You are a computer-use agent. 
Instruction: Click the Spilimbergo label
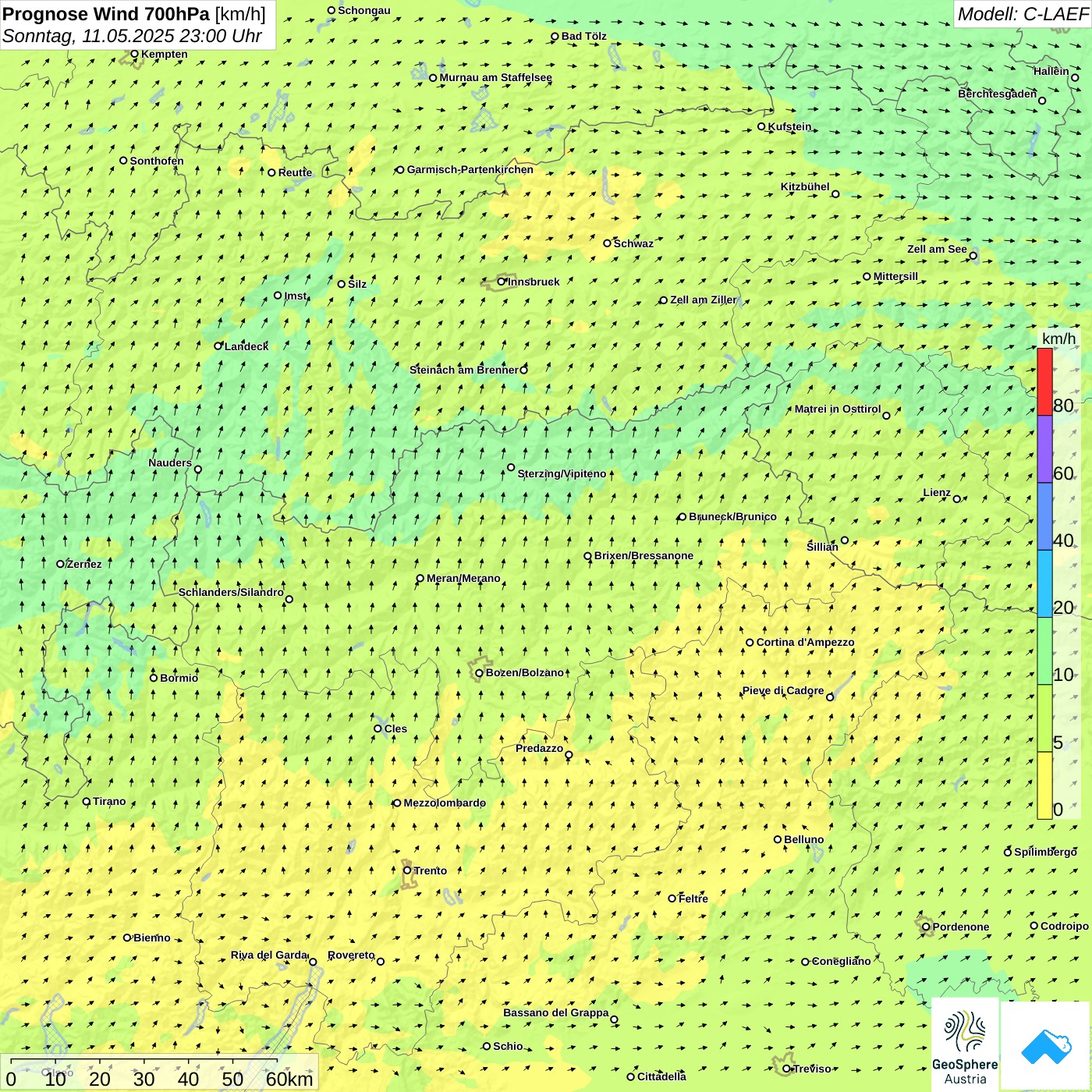(1045, 852)
